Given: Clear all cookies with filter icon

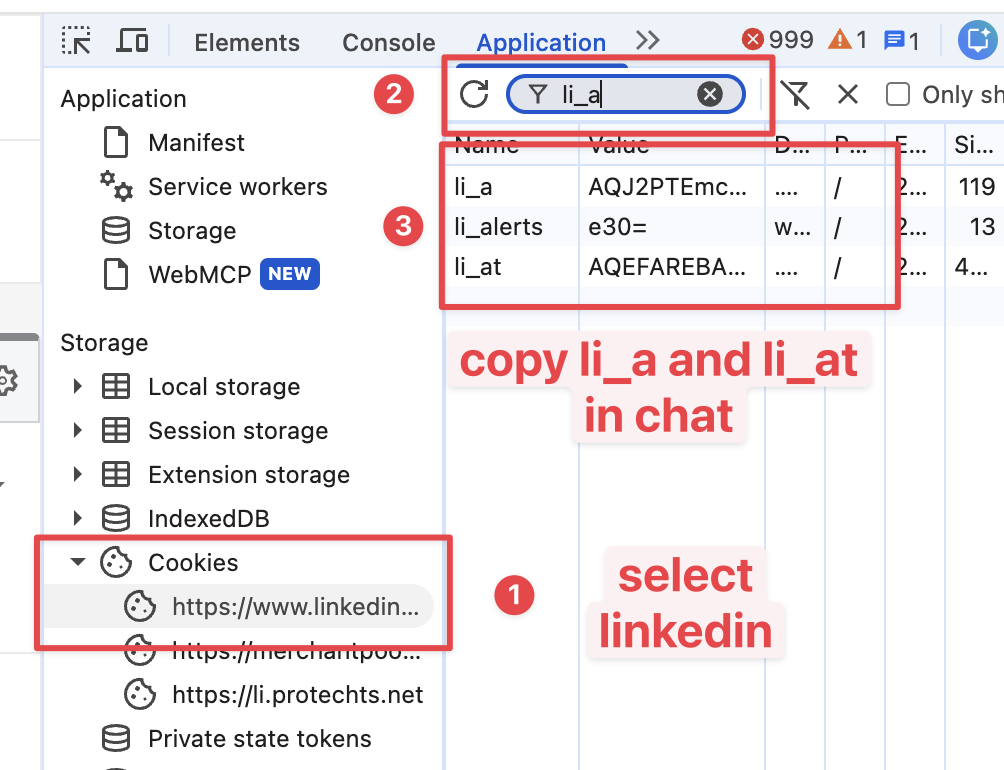Looking at the screenshot, I should 795,95.
